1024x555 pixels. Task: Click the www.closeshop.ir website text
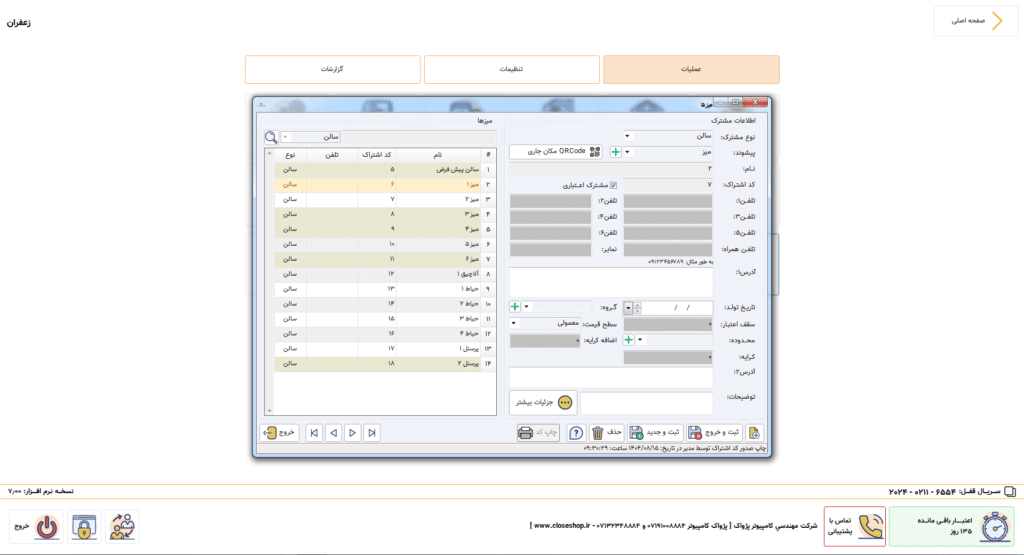point(562,526)
